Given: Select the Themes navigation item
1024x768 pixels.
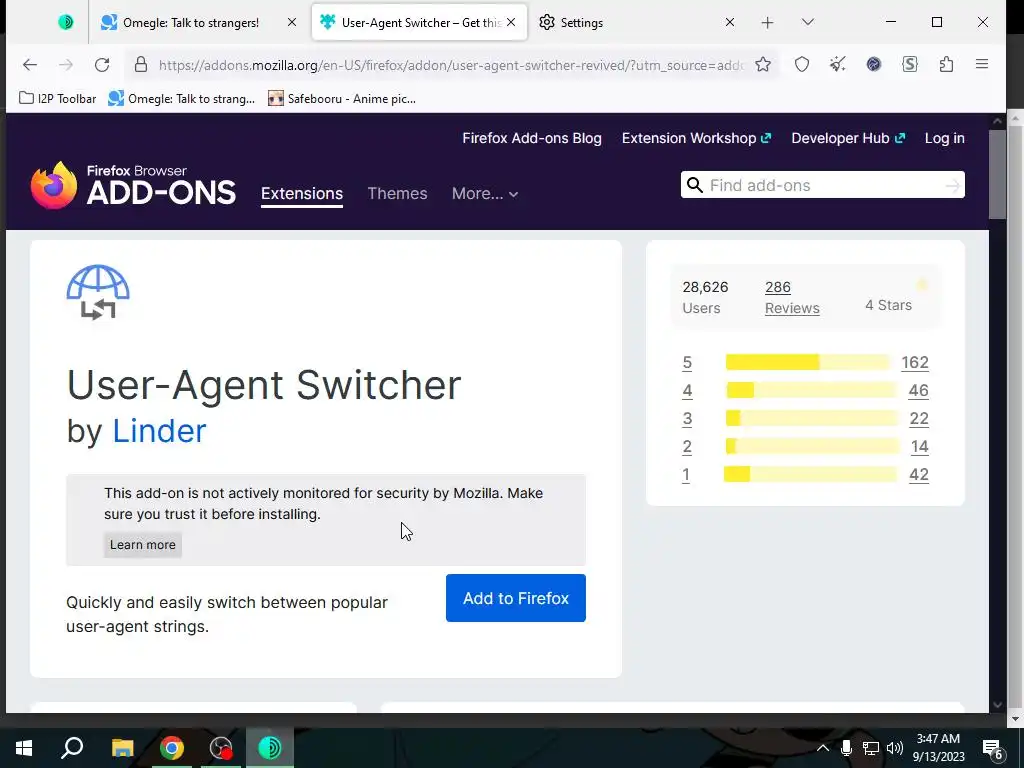Looking at the screenshot, I should [x=397, y=193].
